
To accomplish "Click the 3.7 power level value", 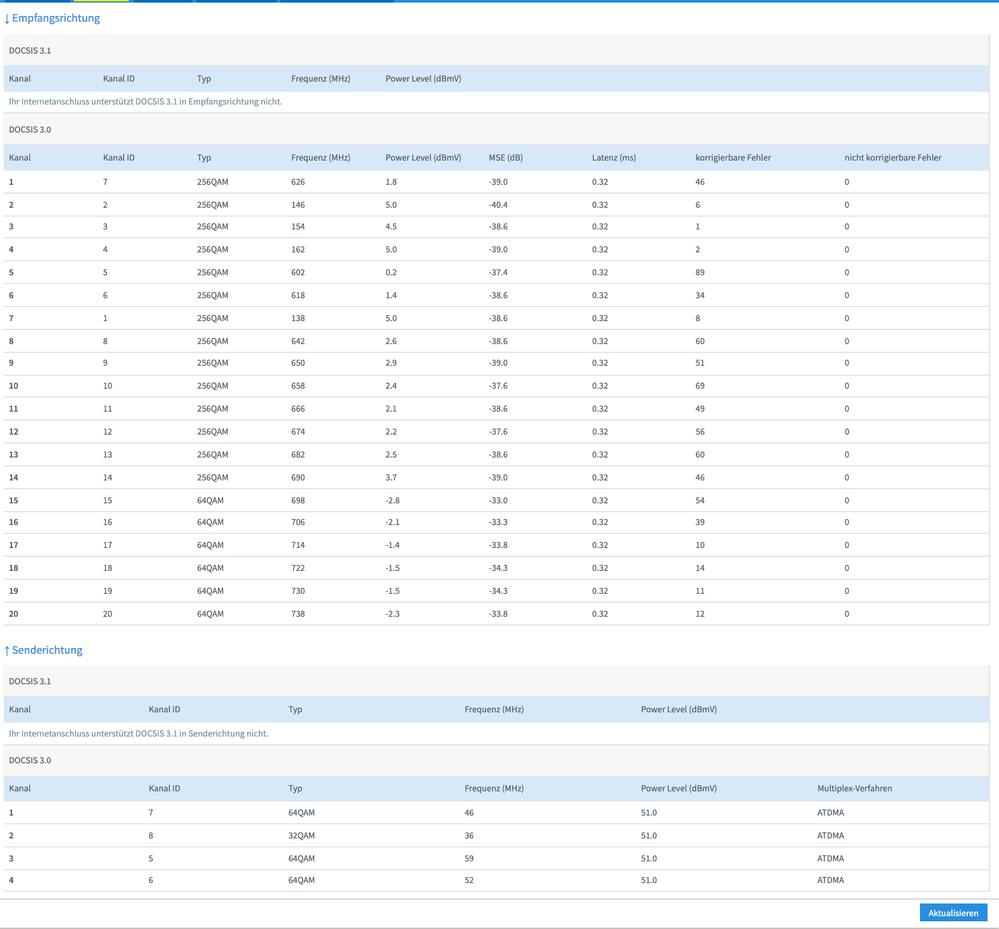I will click(x=391, y=478).
